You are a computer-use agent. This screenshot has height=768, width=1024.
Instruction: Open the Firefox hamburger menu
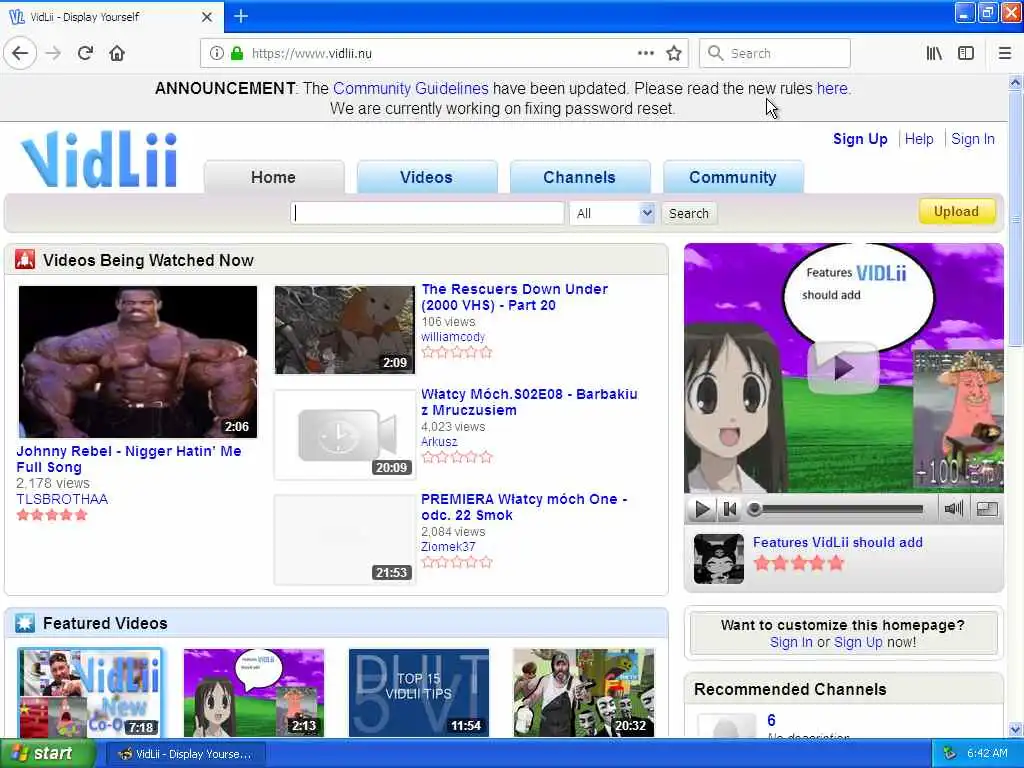pos(1005,53)
